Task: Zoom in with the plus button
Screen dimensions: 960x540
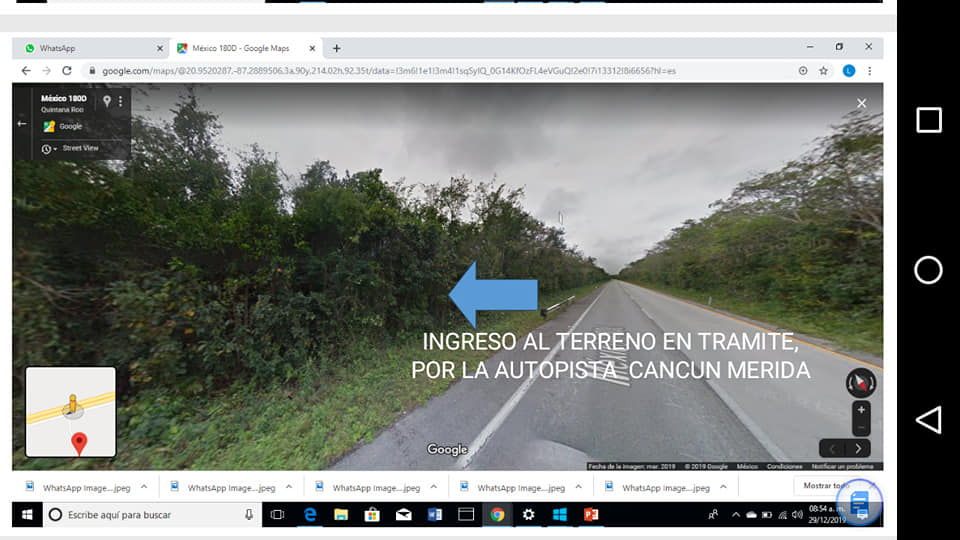Action: pos(861,409)
